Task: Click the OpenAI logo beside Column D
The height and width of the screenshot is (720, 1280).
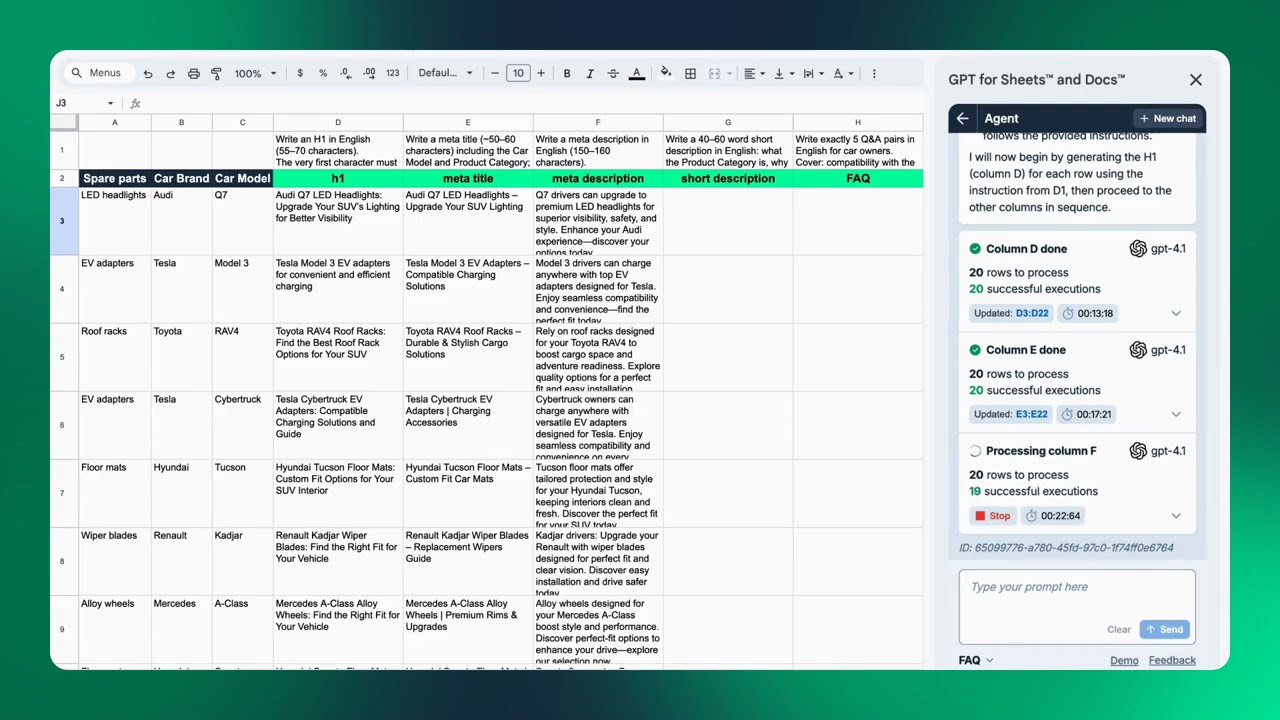Action: point(1138,249)
